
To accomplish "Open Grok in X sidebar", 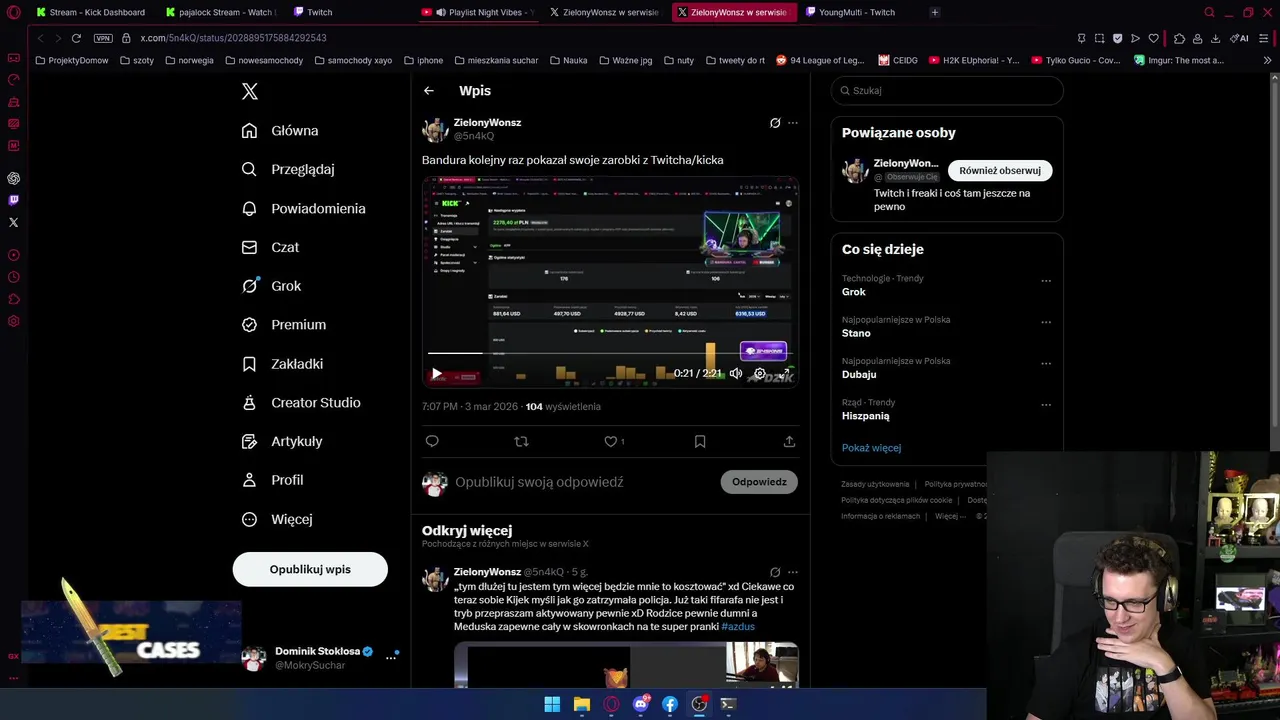I will coord(271,286).
